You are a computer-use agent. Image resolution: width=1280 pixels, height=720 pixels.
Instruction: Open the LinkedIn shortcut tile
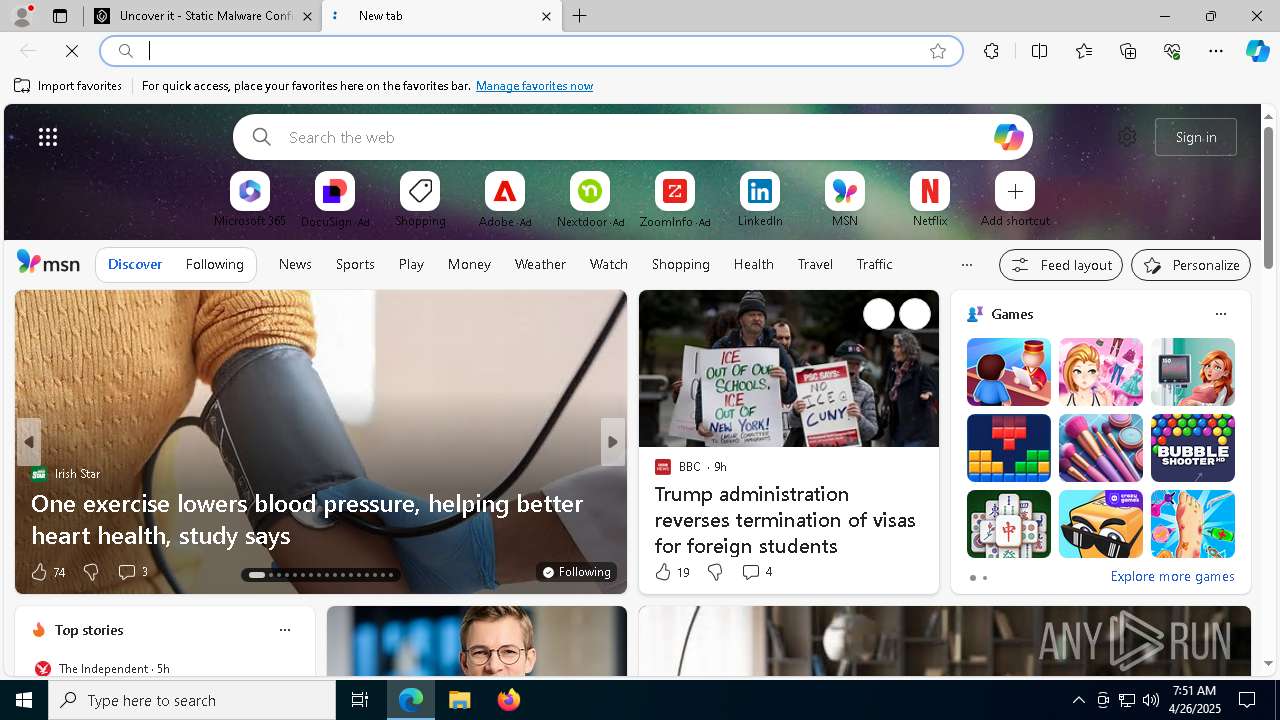tap(760, 191)
